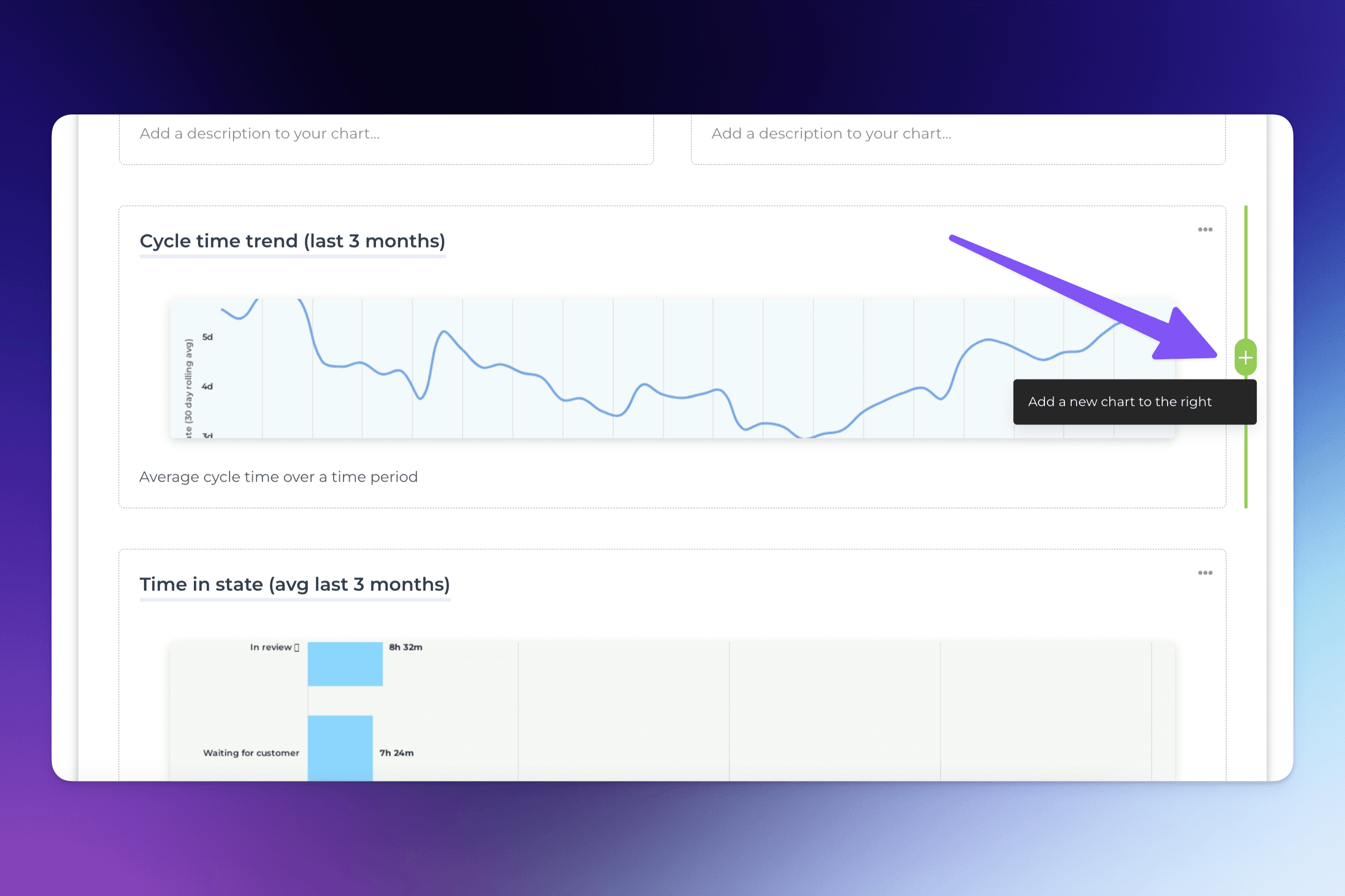This screenshot has height=896, width=1345.
Task: Click the 5d y-axis label
Action: click(x=207, y=337)
